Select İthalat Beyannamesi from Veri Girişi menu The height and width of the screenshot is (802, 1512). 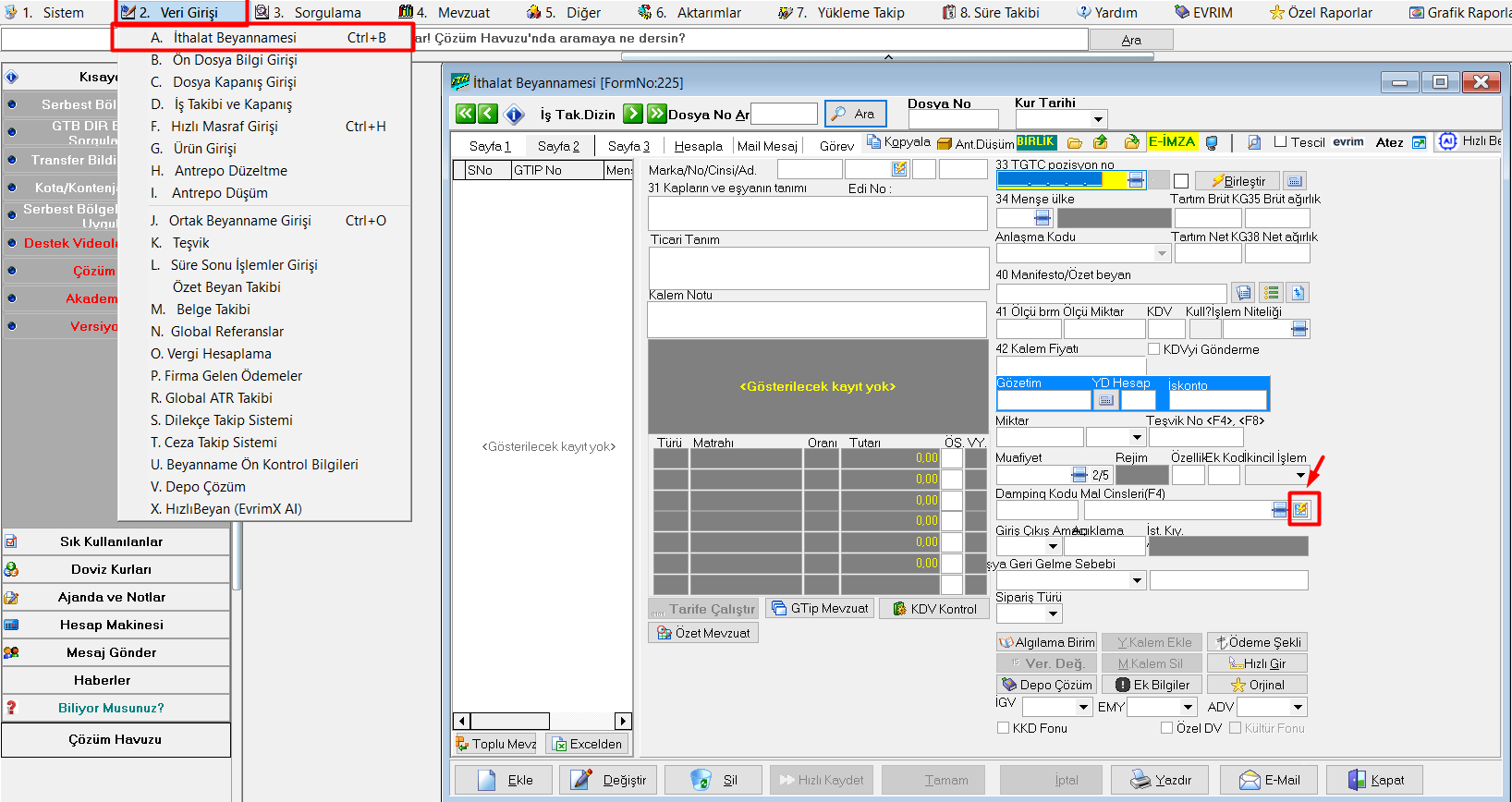pyautogui.click(x=235, y=38)
